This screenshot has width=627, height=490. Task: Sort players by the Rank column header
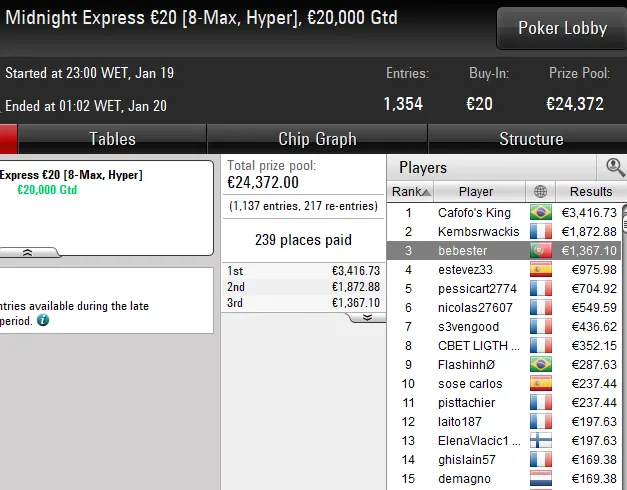tap(411, 192)
